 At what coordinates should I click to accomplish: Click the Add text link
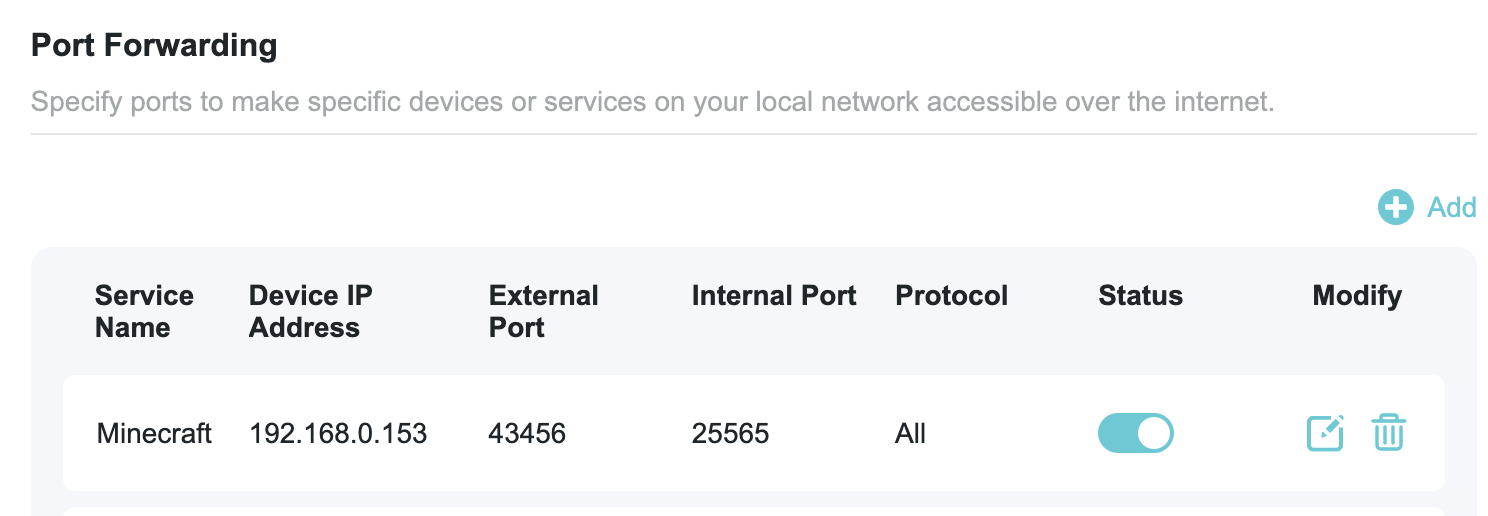click(x=1452, y=207)
